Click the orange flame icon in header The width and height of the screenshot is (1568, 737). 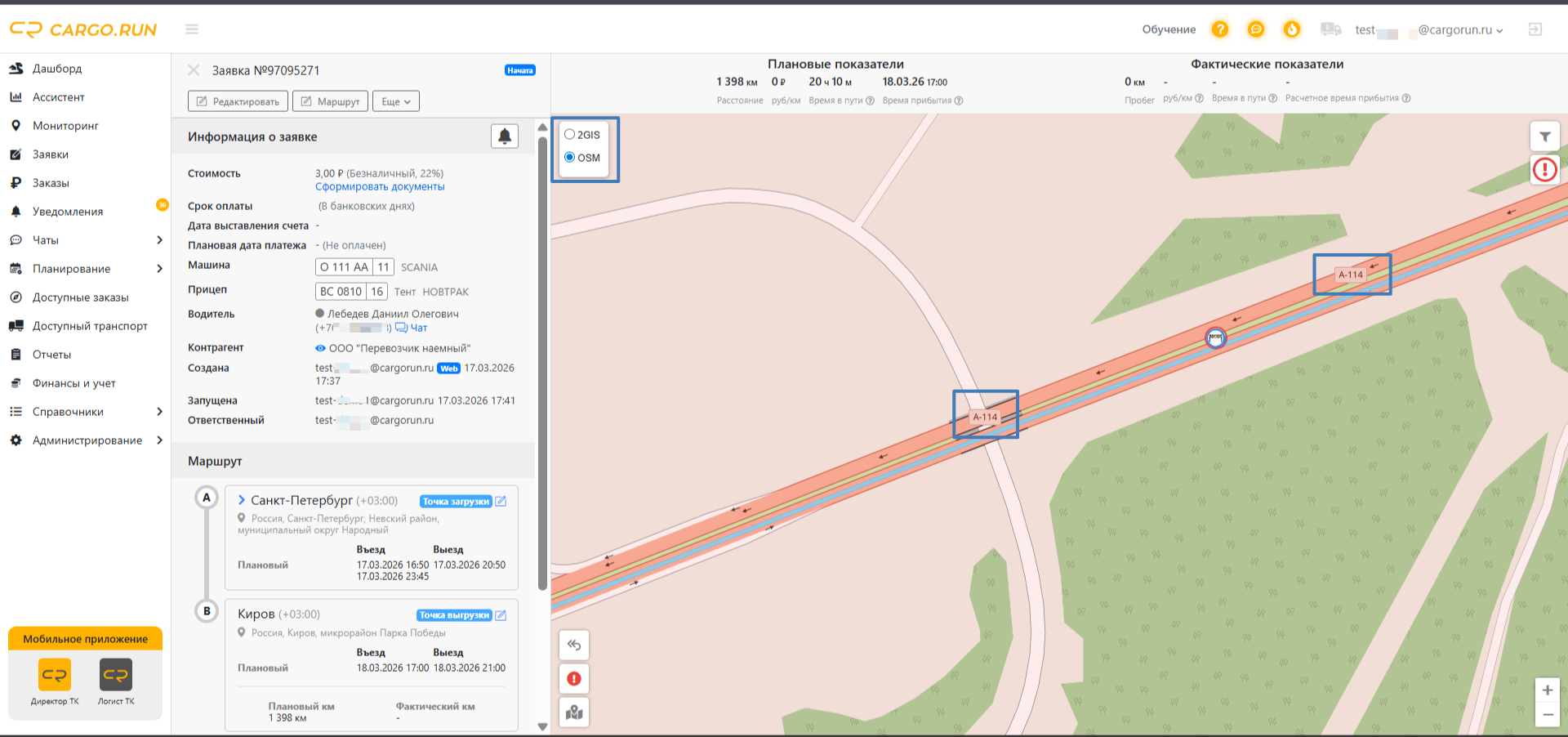1292,29
